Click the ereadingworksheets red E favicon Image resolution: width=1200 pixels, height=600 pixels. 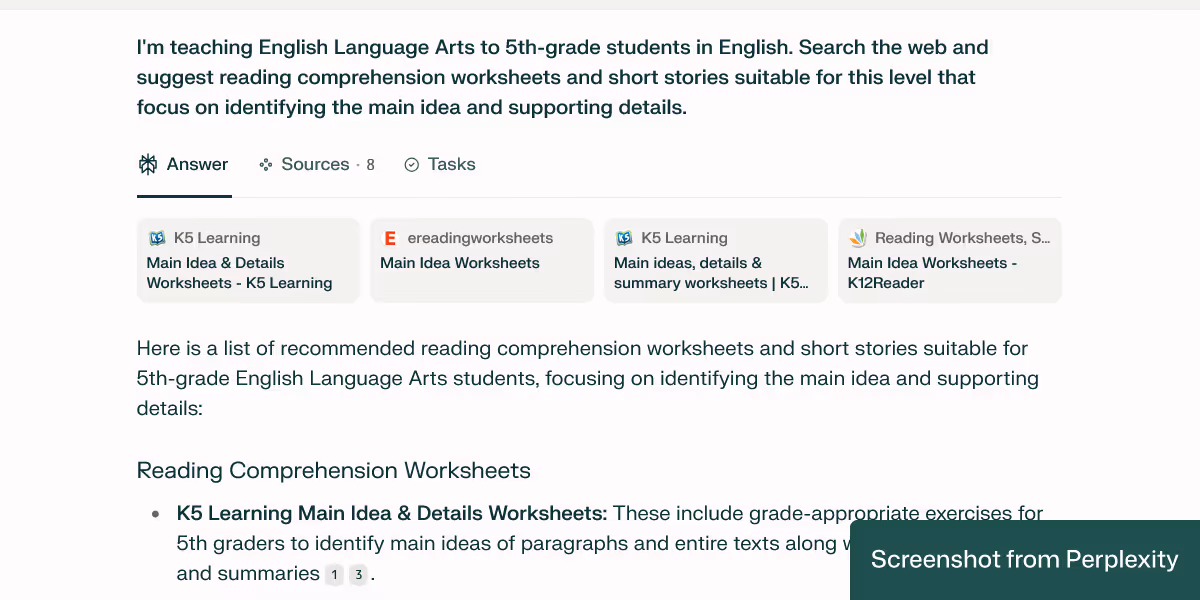[x=390, y=238]
